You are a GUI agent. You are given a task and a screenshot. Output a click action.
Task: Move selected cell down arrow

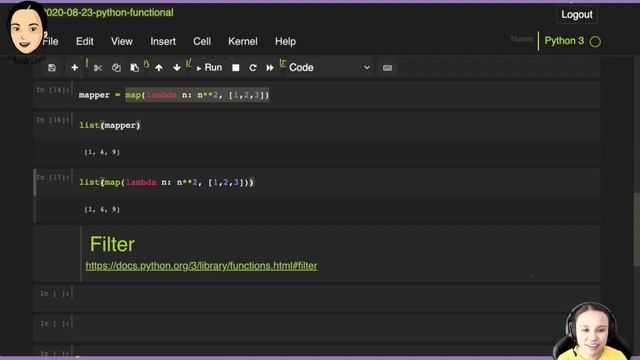pos(177,68)
